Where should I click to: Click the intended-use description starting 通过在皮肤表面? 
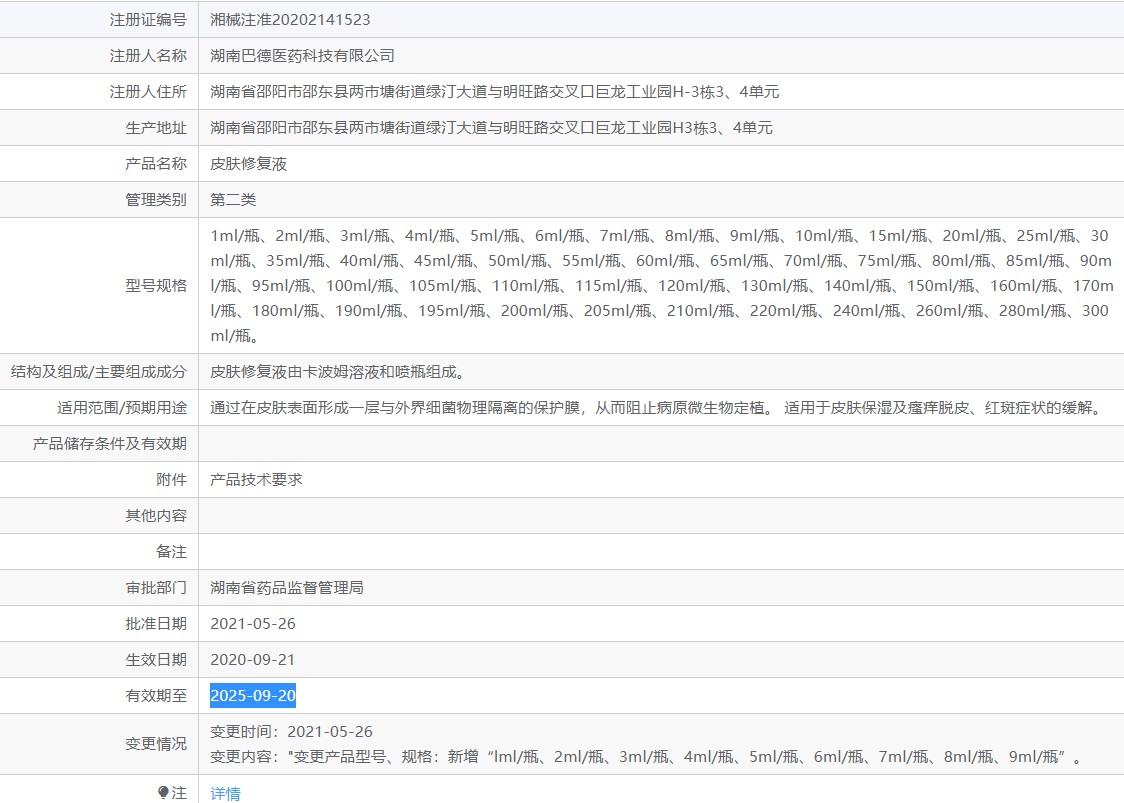657,407
